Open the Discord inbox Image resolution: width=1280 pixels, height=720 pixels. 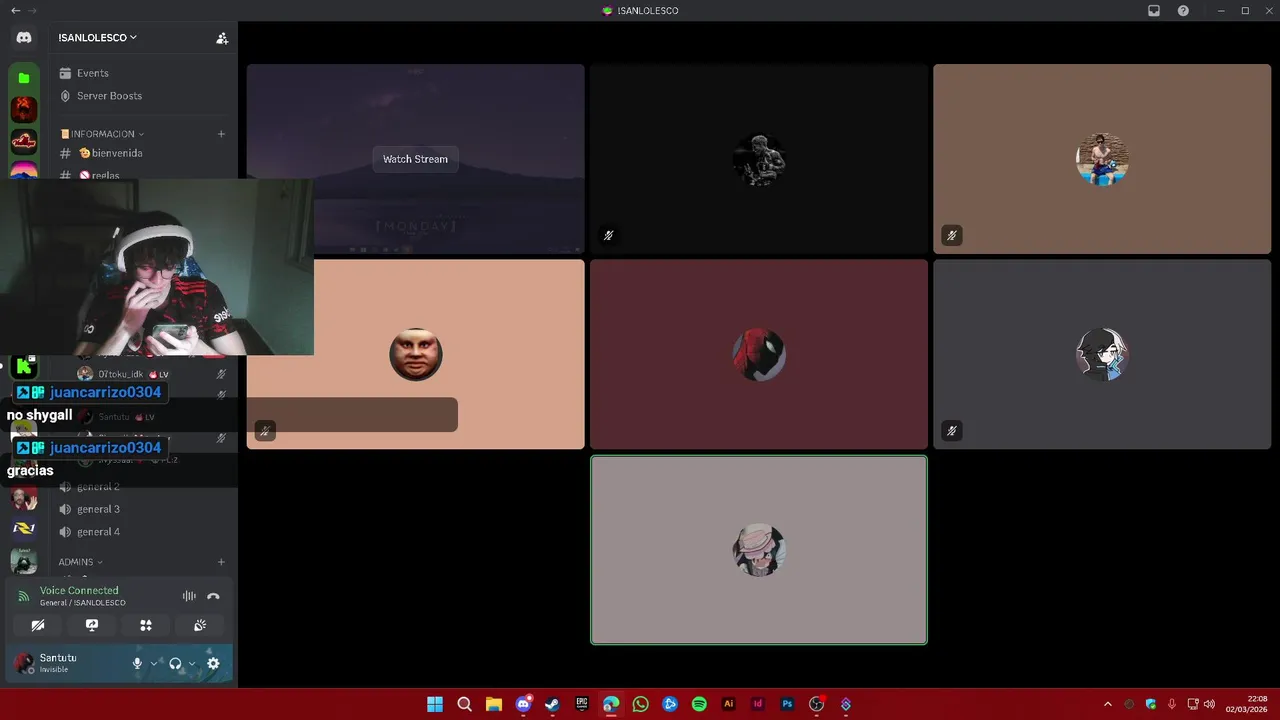tap(1154, 11)
